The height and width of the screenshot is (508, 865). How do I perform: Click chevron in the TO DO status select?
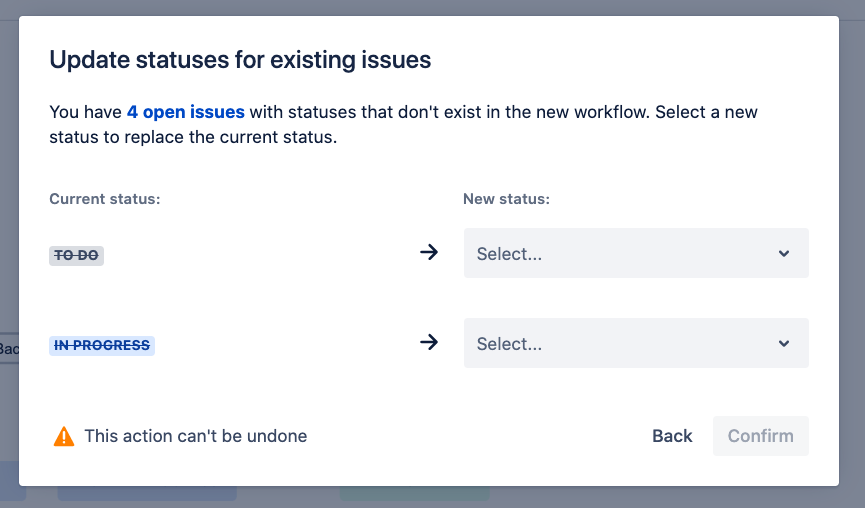click(784, 254)
